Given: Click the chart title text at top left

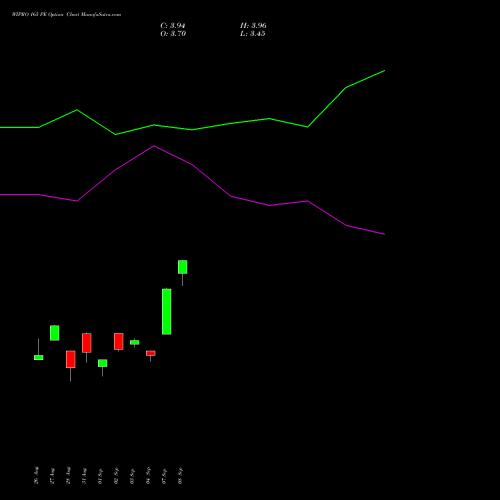Looking at the screenshot, I should tap(66, 15).
